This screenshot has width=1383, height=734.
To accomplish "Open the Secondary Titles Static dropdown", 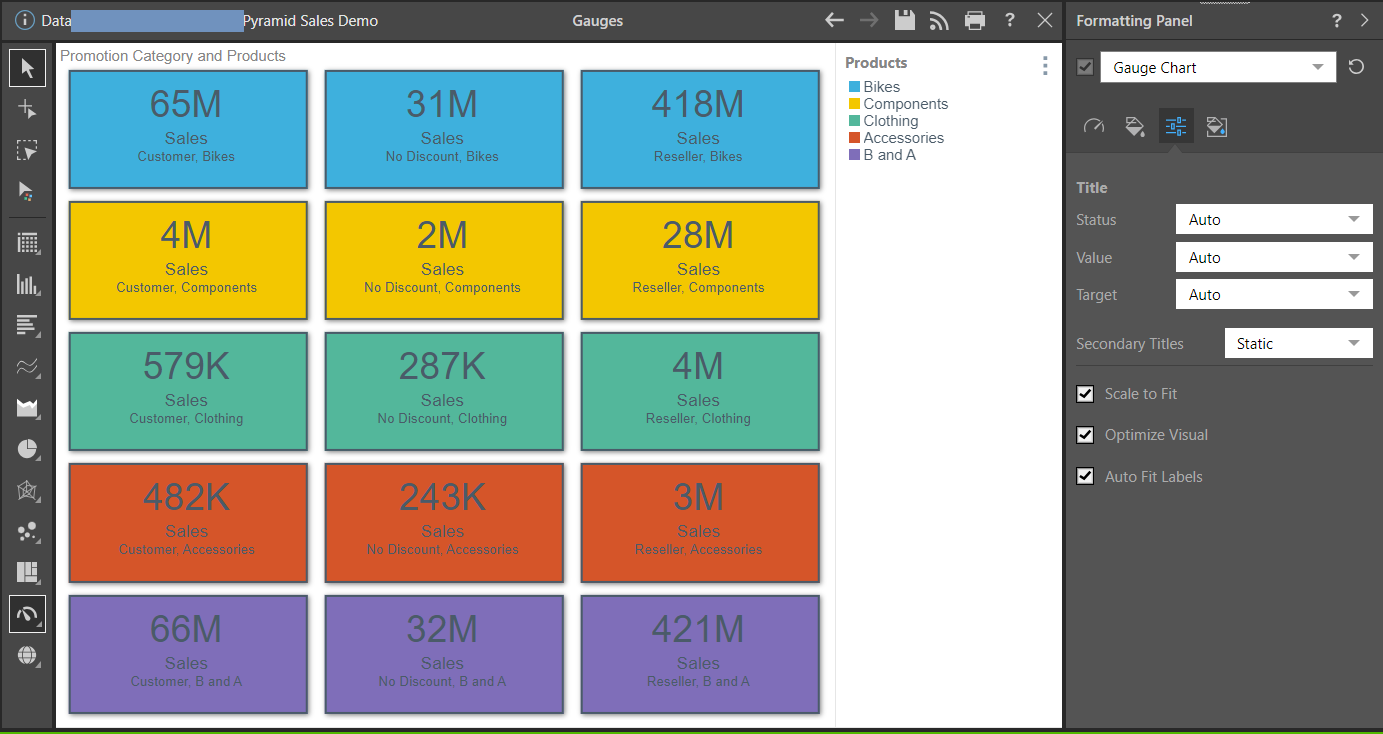I will (1297, 344).
